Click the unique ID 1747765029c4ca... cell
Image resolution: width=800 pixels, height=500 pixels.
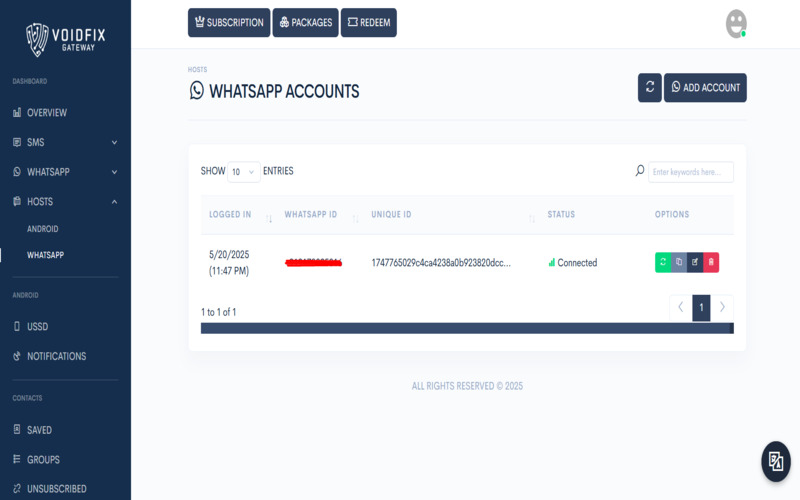click(x=441, y=263)
